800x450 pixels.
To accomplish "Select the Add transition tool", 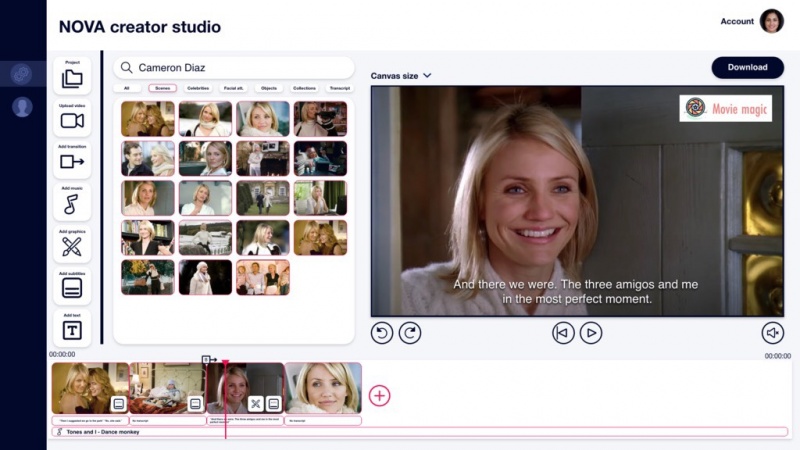I will (72, 162).
